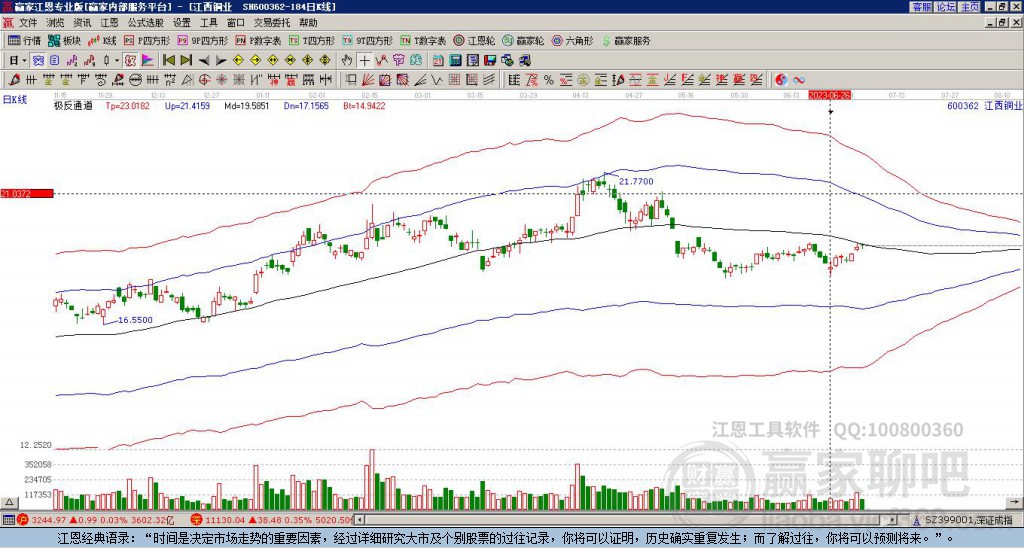Click the green 线 icon

point(416,61)
